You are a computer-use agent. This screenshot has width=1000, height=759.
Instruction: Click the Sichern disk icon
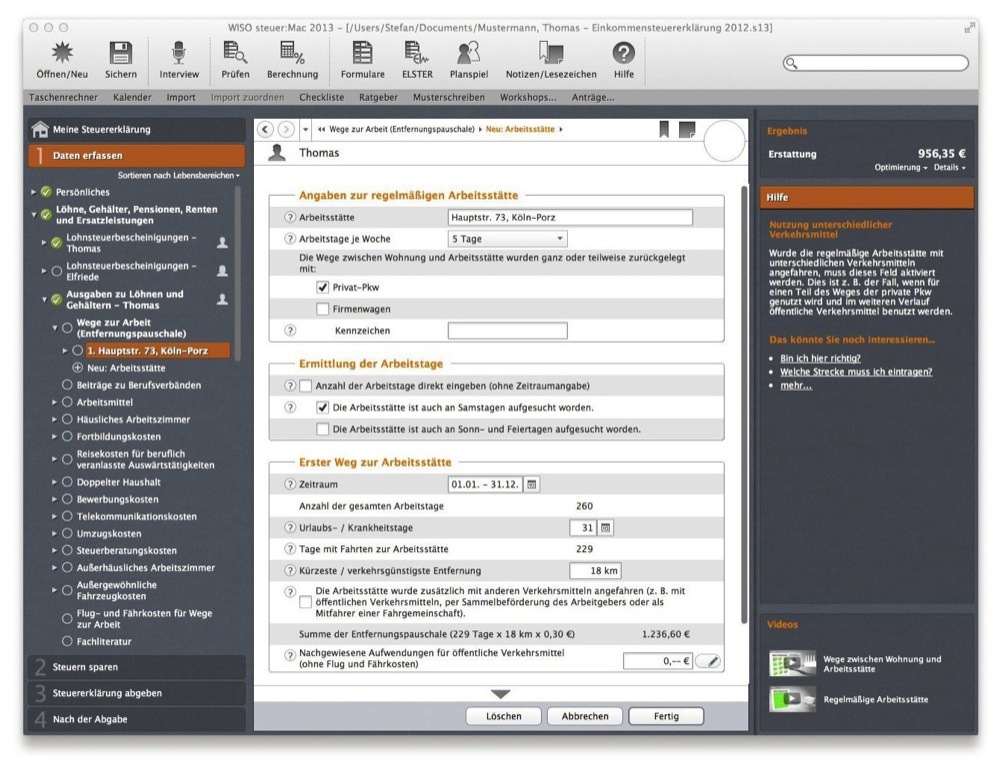point(120,55)
